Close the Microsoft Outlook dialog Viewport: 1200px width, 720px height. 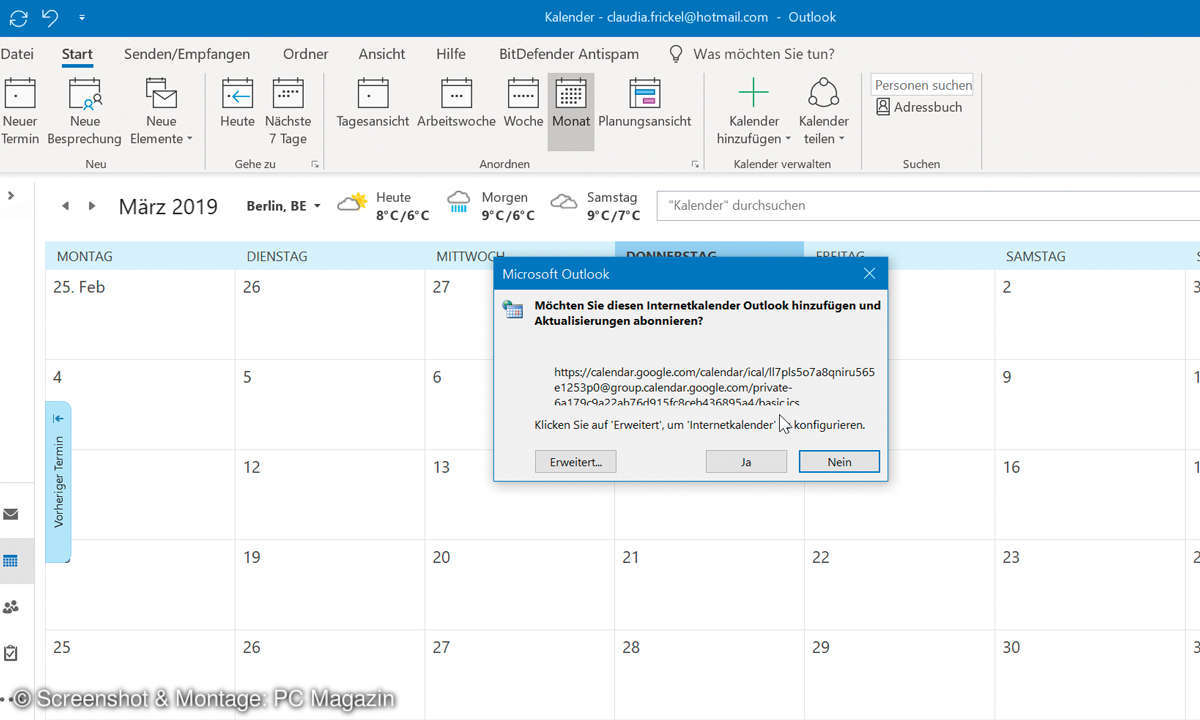869,274
